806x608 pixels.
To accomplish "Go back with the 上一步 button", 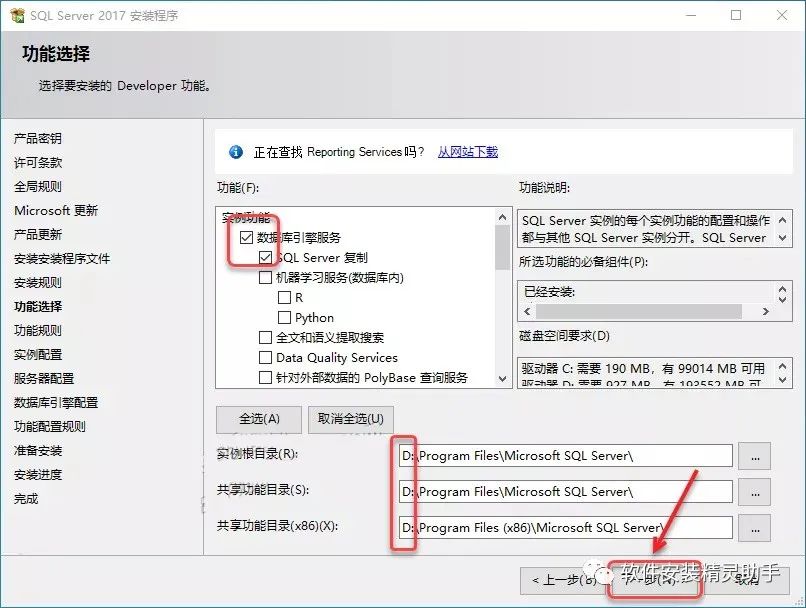I will tap(564, 581).
